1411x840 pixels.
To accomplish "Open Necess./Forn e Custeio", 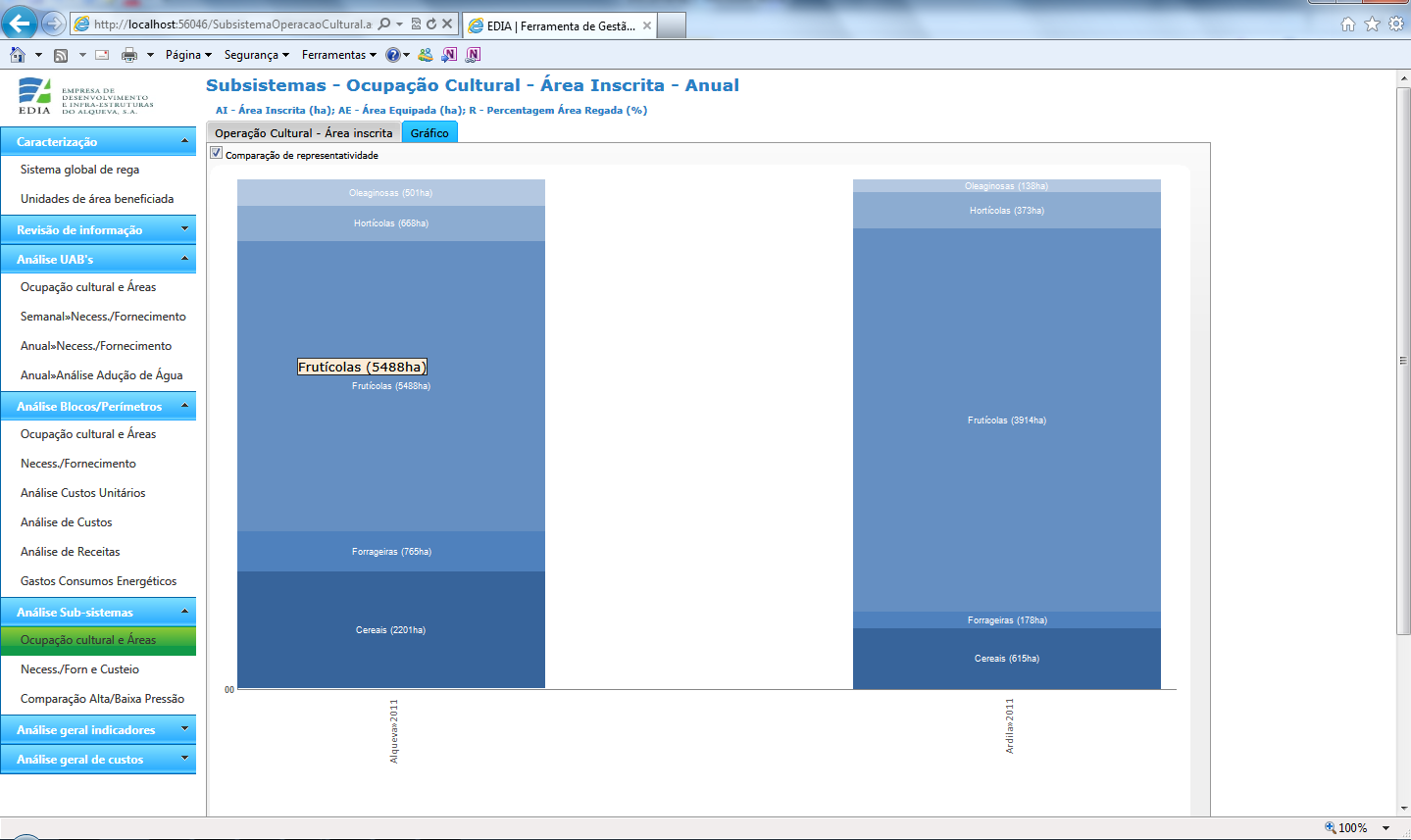I will pyautogui.click(x=79, y=669).
